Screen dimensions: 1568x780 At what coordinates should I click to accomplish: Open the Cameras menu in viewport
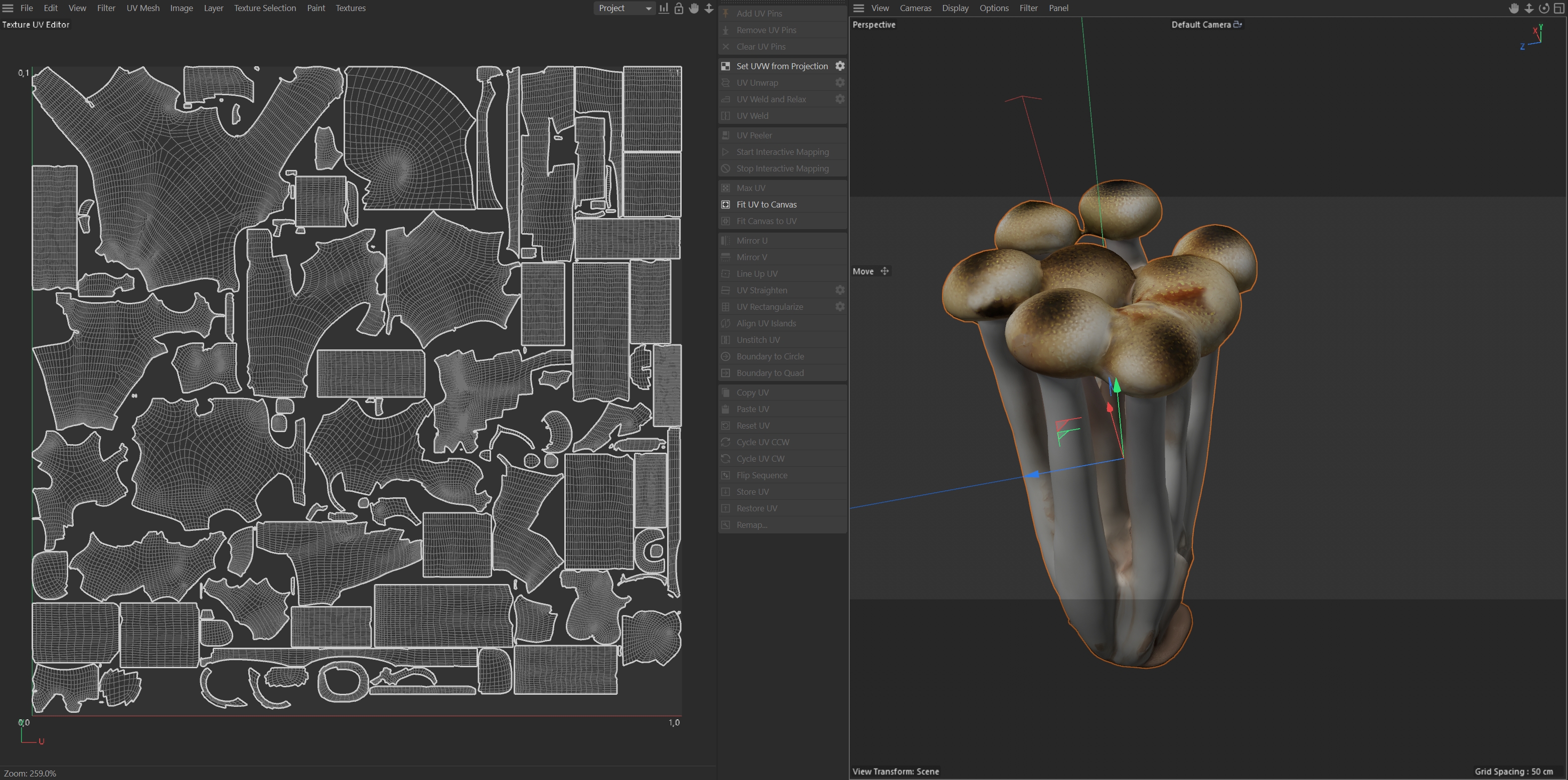click(x=915, y=8)
